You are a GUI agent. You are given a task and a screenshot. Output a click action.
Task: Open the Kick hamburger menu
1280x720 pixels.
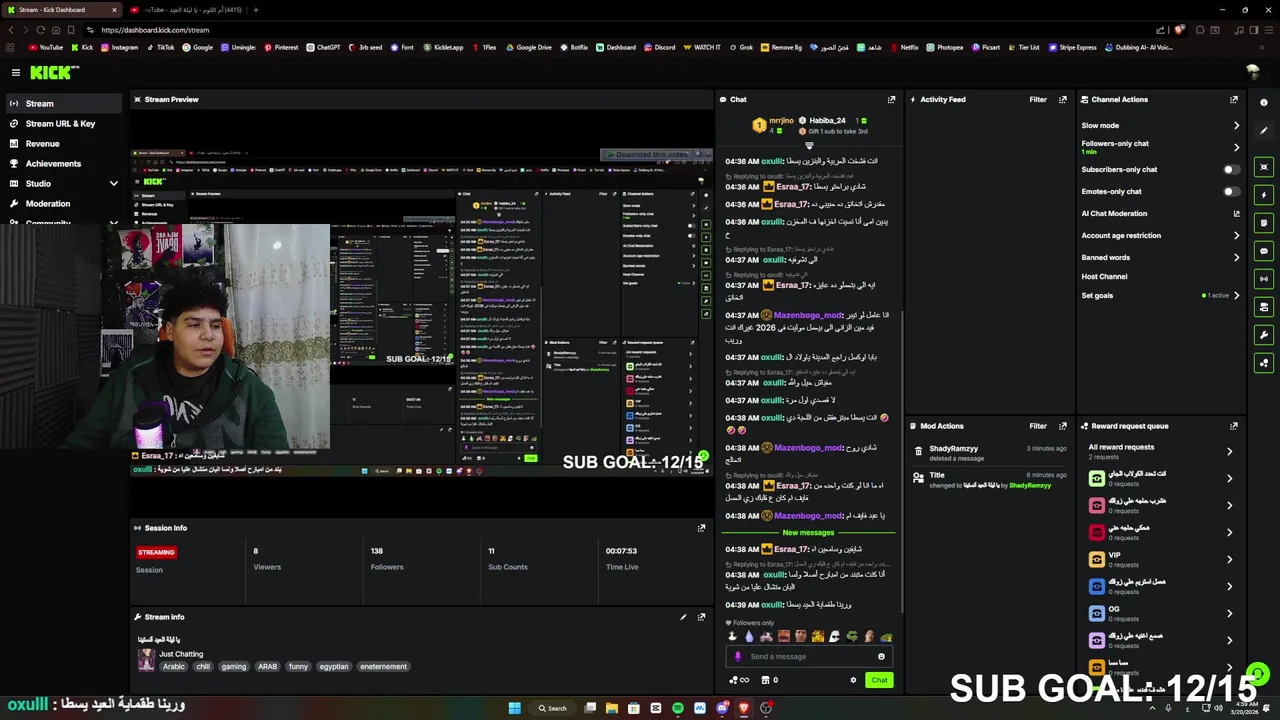pyautogui.click(x=16, y=72)
